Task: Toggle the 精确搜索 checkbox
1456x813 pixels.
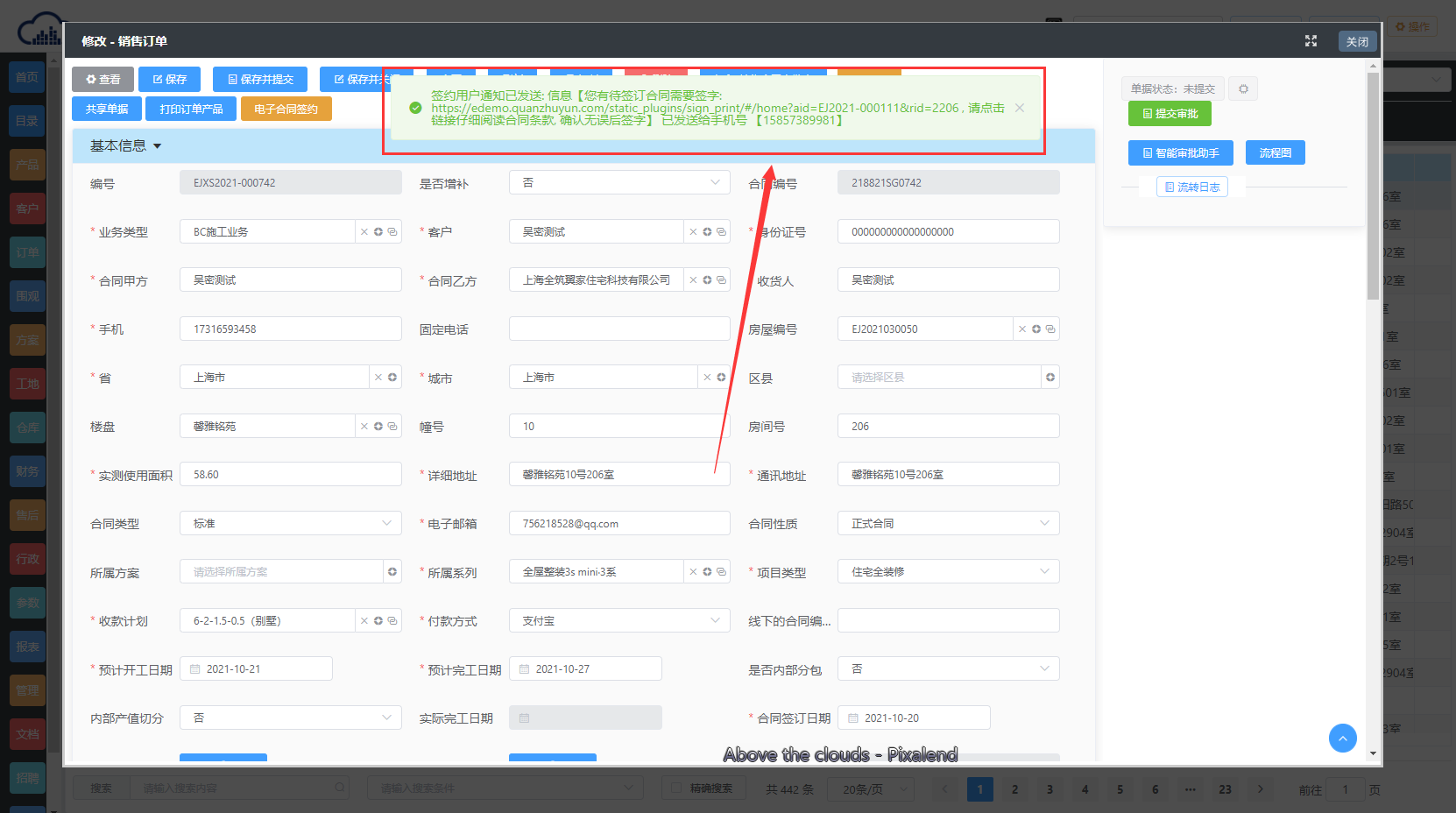Action: coord(676,788)
